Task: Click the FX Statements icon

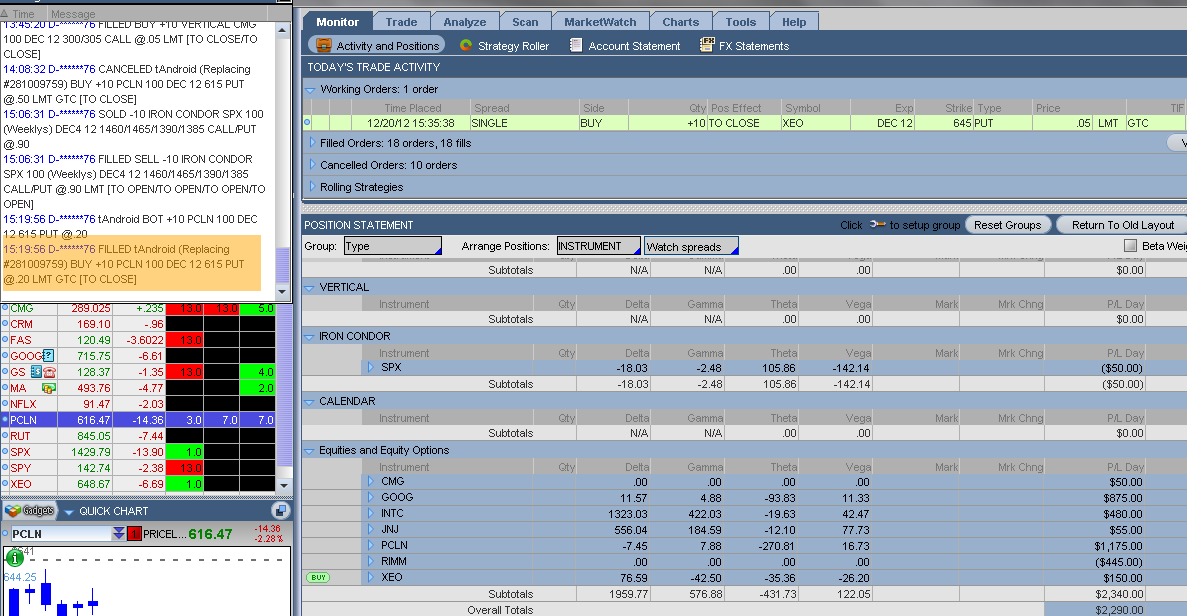Action: click(708, 45)
